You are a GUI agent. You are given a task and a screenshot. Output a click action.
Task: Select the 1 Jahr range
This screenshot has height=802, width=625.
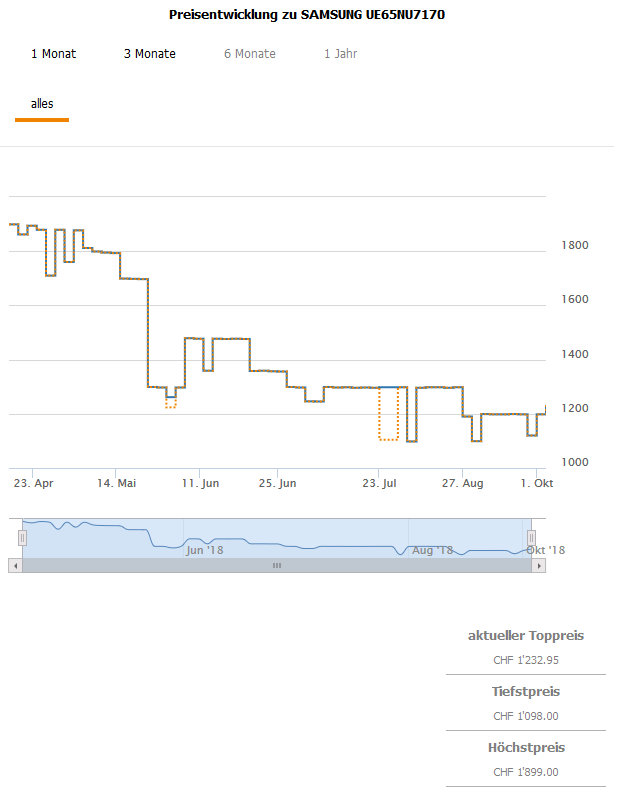click(340, 54)
